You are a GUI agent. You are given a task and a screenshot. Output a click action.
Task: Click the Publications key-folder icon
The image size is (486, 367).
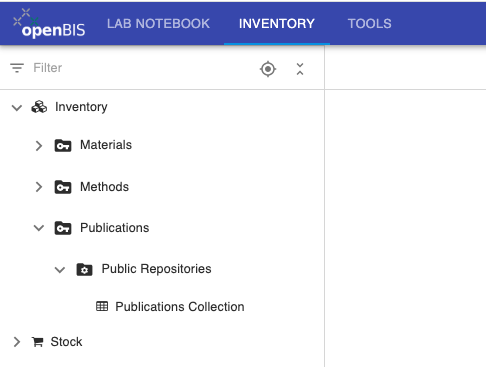click(63, 228)
